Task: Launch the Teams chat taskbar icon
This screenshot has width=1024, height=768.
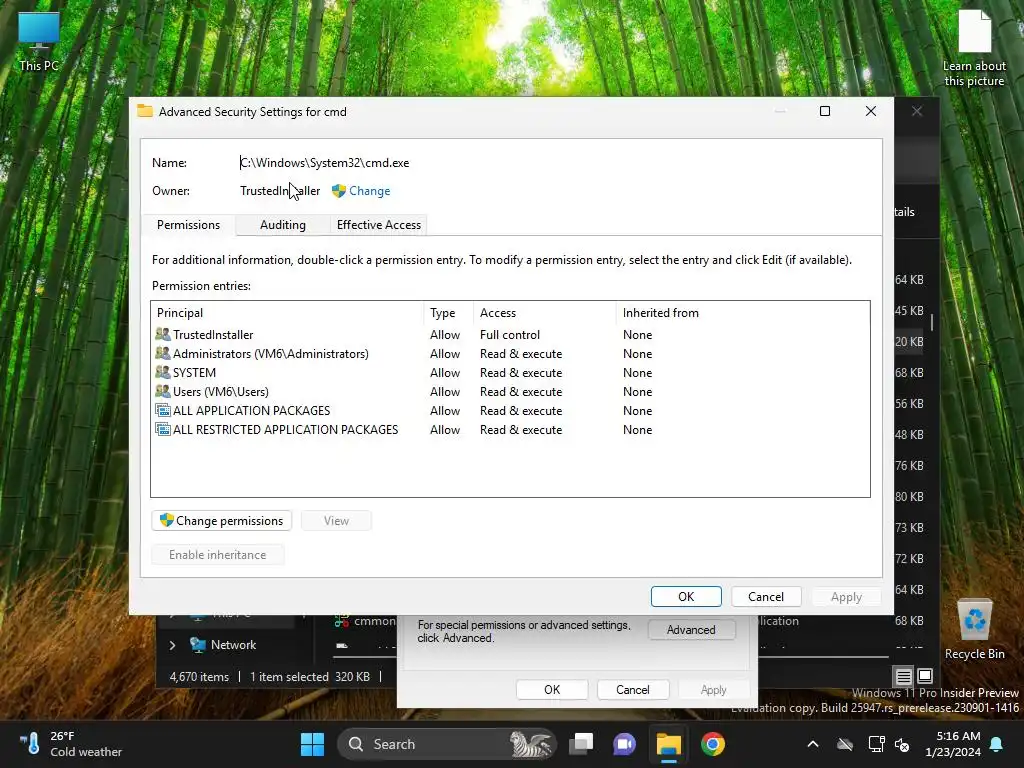Action: click(x=624, y=744)
